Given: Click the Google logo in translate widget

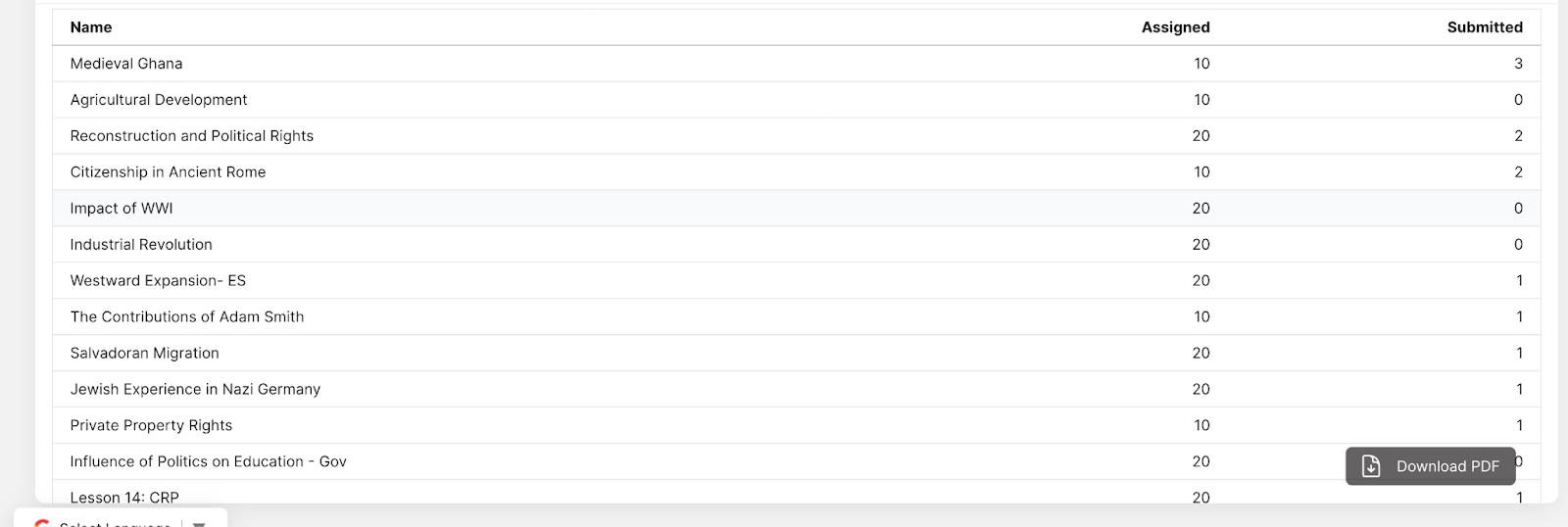Looking at the screenshot, I should pos(42,524).
